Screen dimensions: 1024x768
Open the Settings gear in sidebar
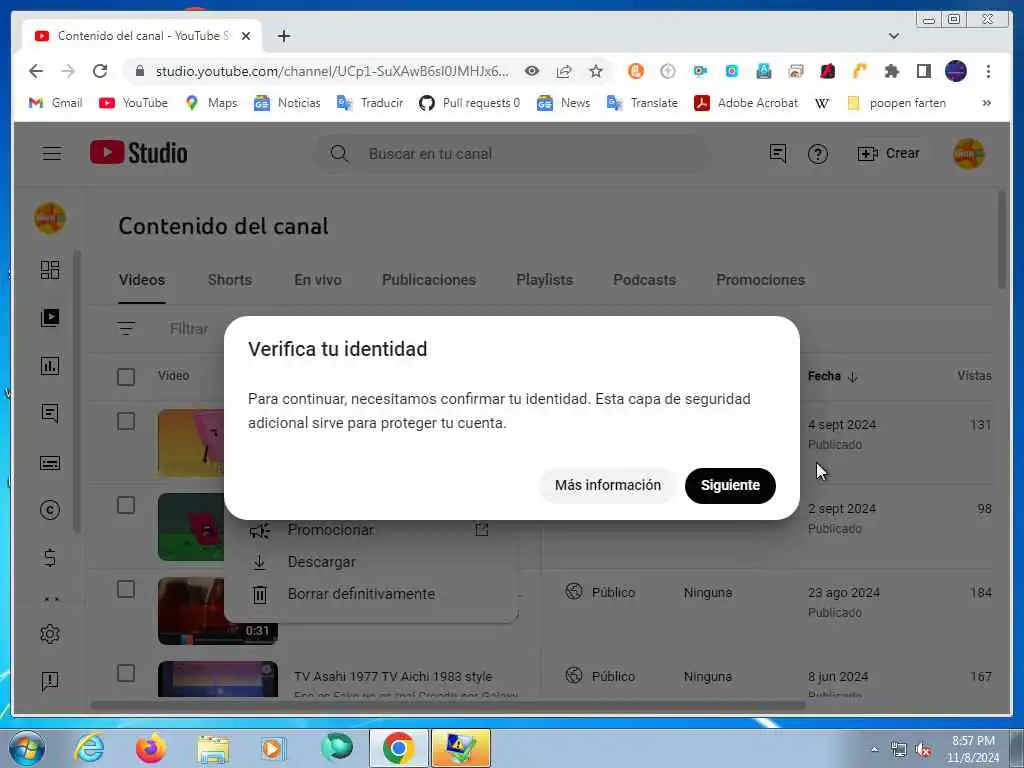pyautogui.click(x=50, y=634)
